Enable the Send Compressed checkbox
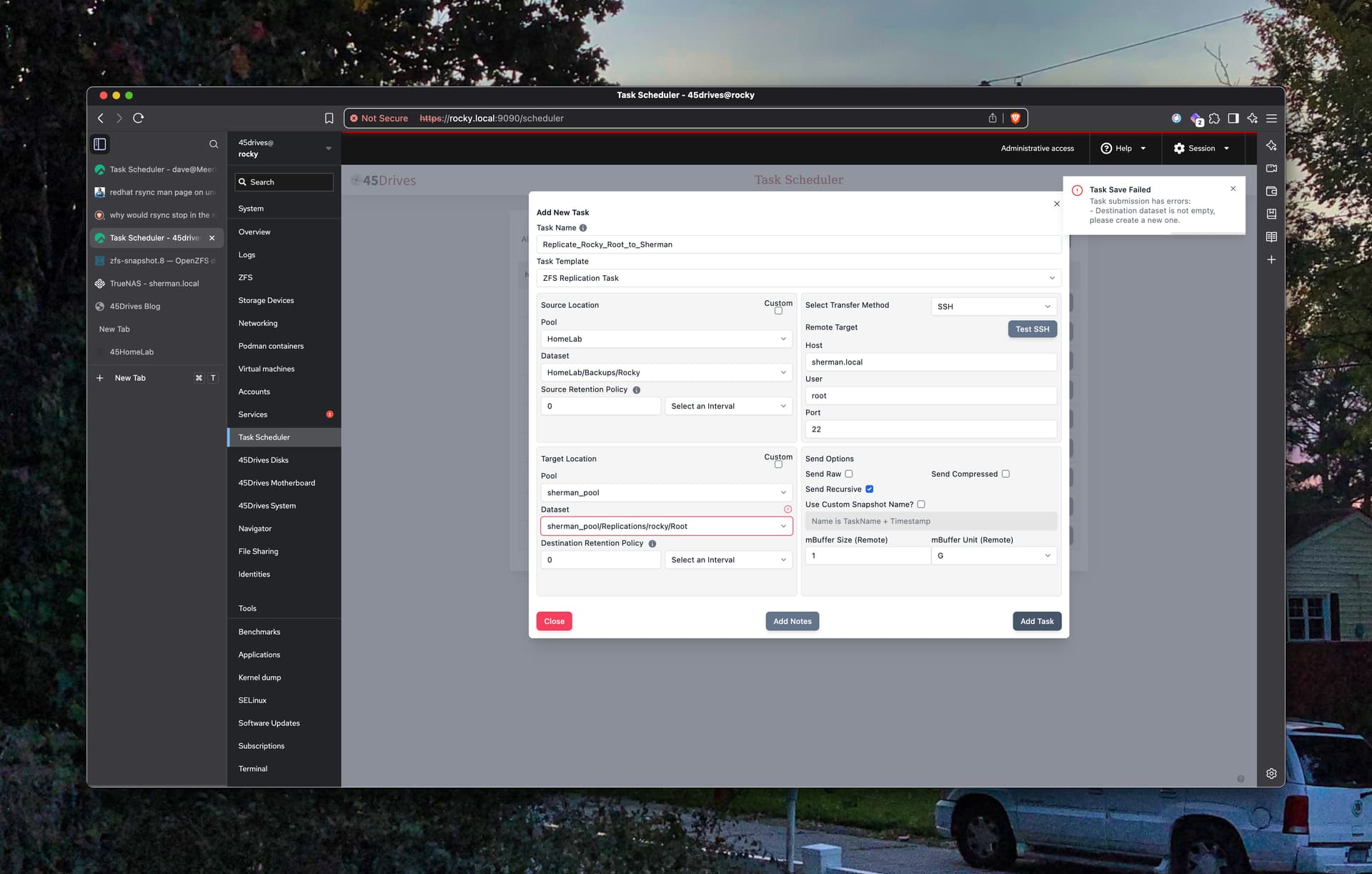The height and width of the screenshot is (874, 1372). point(1005,474)
